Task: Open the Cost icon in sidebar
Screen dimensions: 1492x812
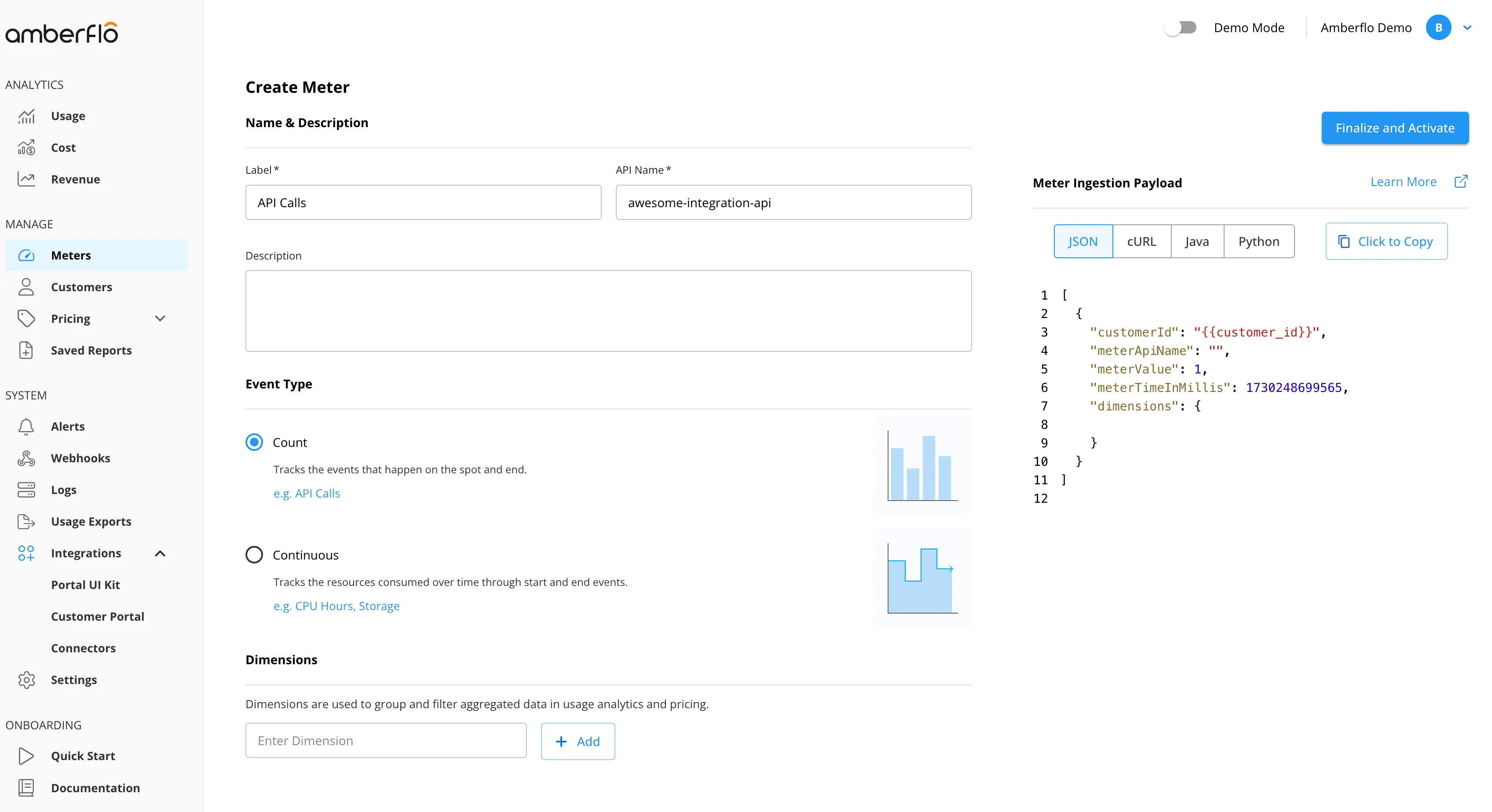Action: [x=26, y=148]
